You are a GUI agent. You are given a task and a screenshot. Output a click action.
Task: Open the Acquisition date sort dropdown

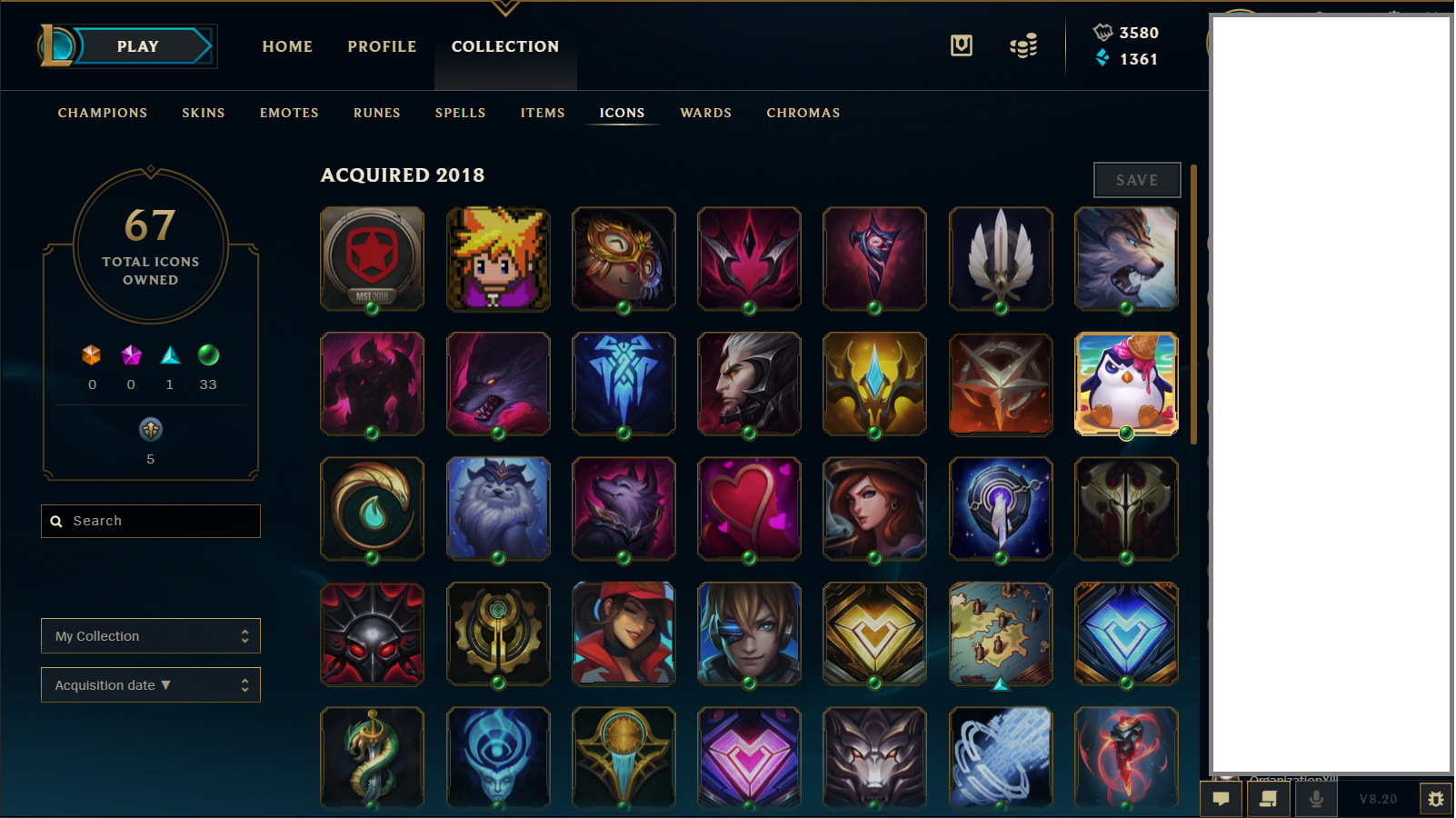[x=151, y=685]
